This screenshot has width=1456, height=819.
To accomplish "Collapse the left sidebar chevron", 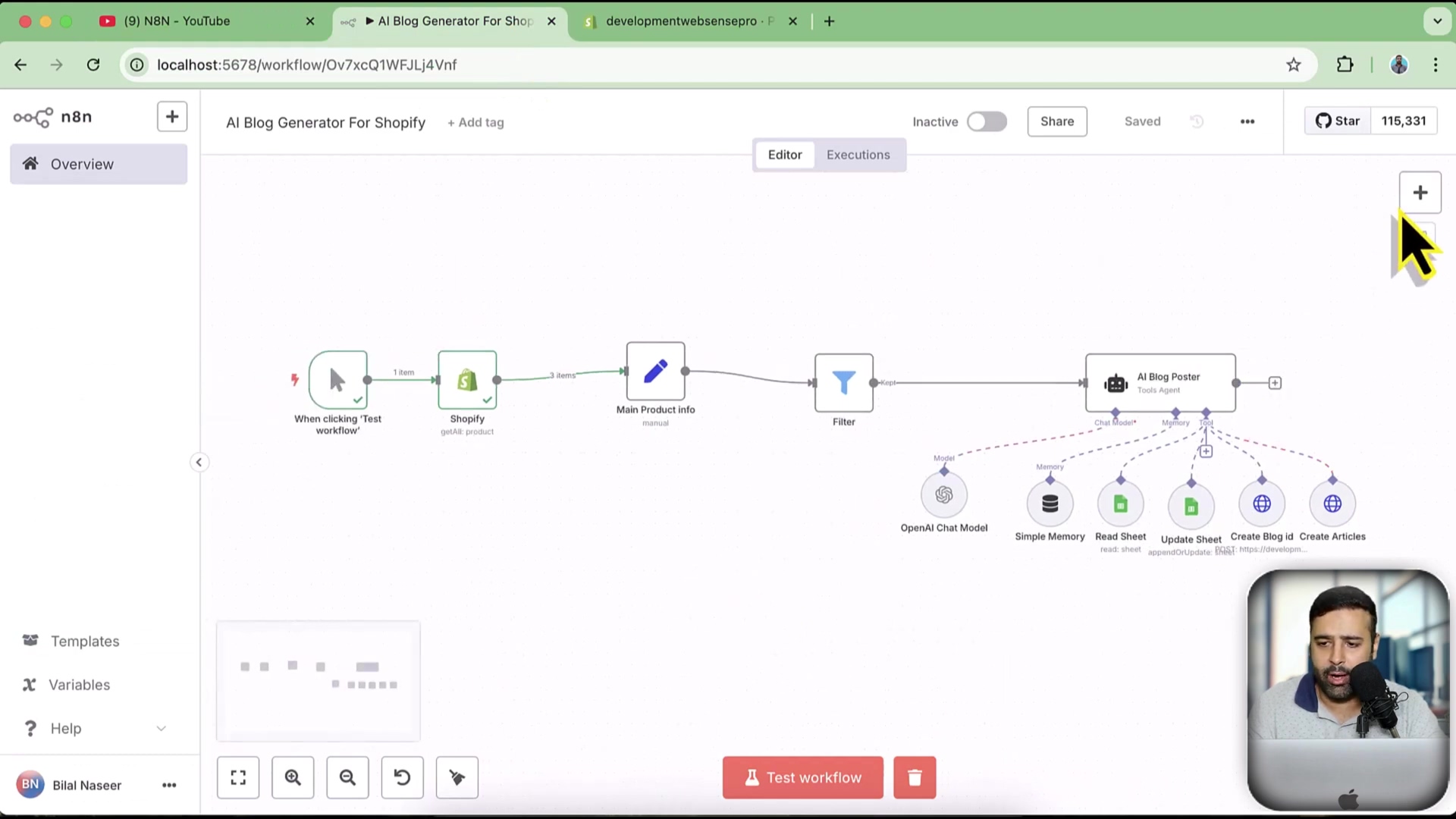I will click(199, 462).
